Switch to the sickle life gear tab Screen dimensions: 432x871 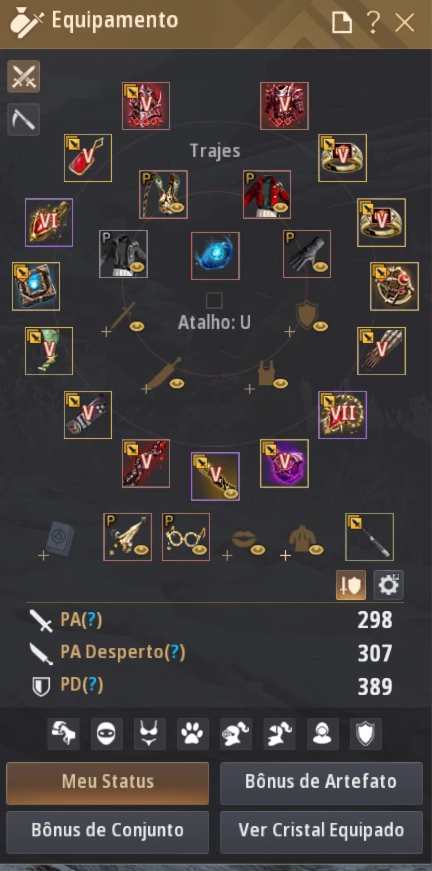[23, 119]
